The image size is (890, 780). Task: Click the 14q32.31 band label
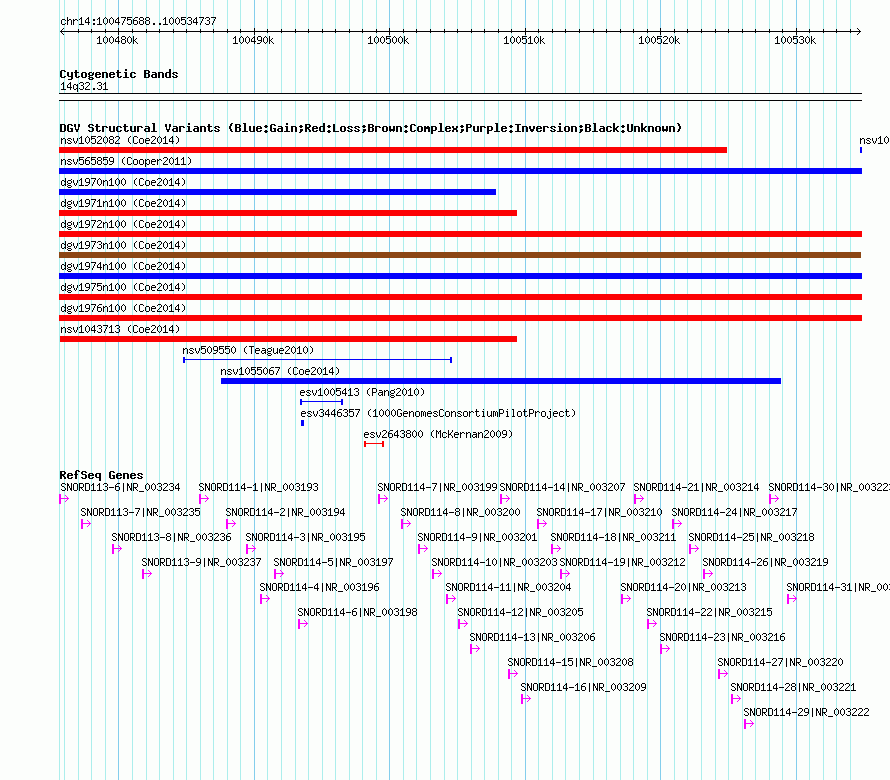[84, 86]
